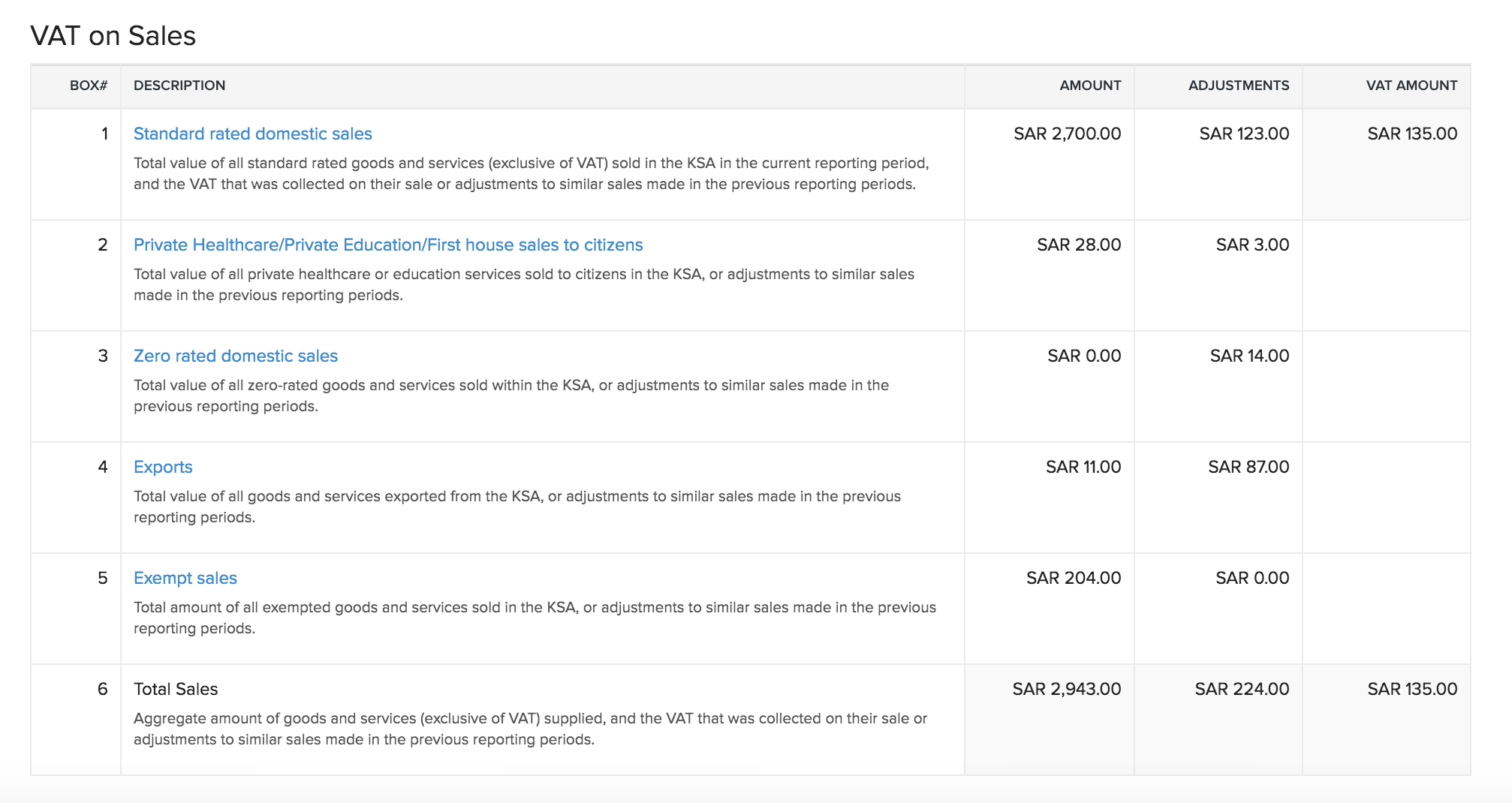Image resolution: width=1512 pixels, height=803 pixels.
Task: Select the SAR 14.00 adjustments value
Action: 1248,356
